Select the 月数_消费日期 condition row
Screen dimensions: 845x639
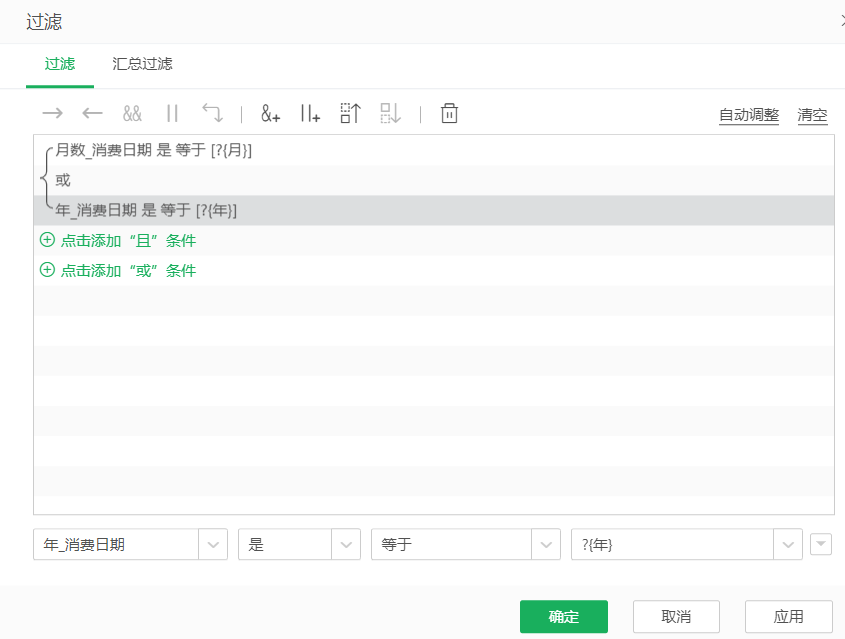click(434, 150)
